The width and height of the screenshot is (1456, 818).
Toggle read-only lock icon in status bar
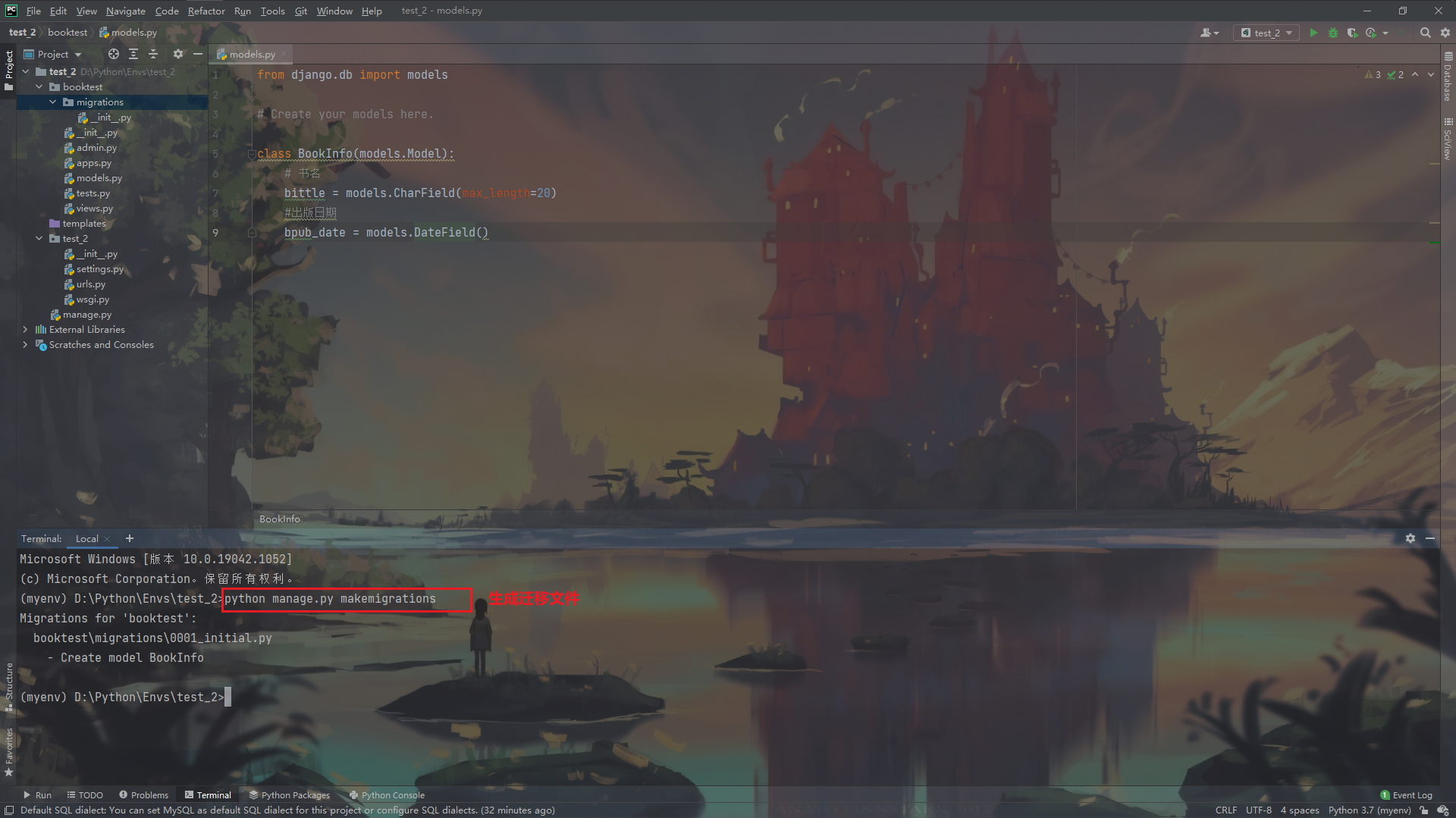(1424, 810)
